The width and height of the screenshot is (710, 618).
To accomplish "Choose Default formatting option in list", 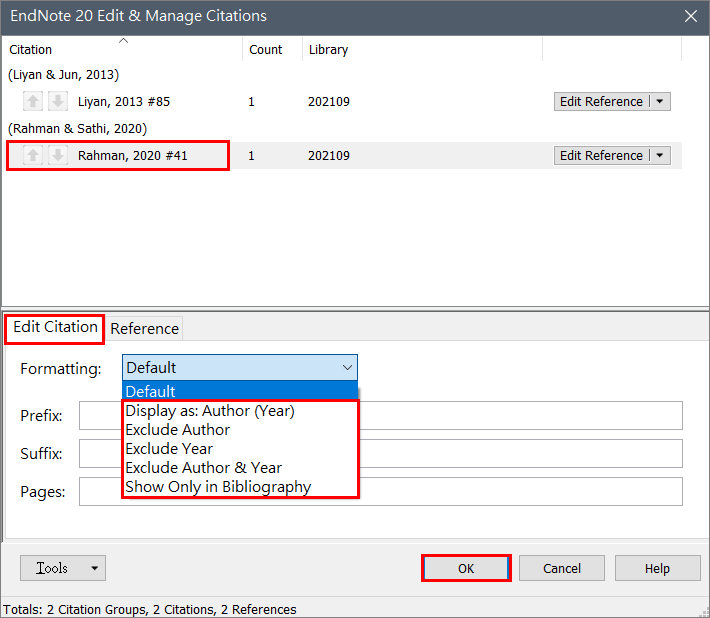I will click(x=240, y=391).
